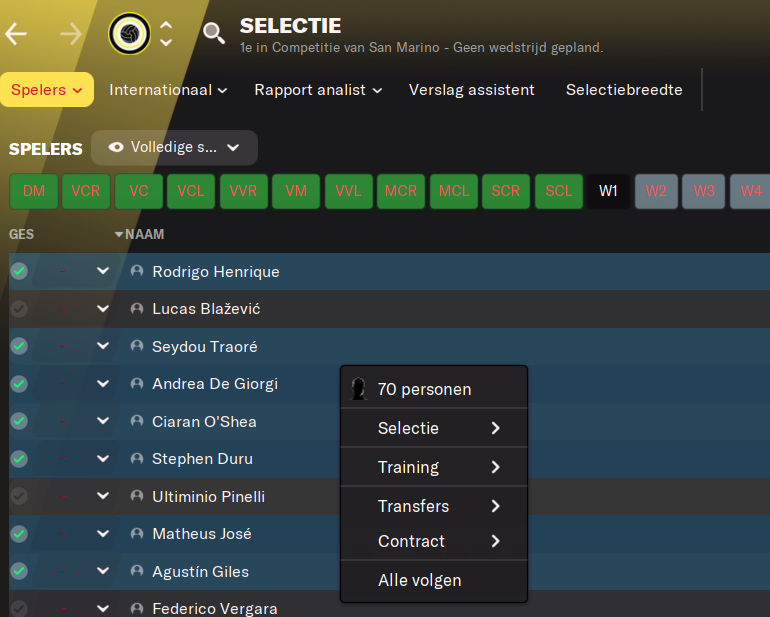The width and height of the screenshot is (770, 617).
Task: Click silhouette icon next to 70 personen
Action: [x=359, y=389]
